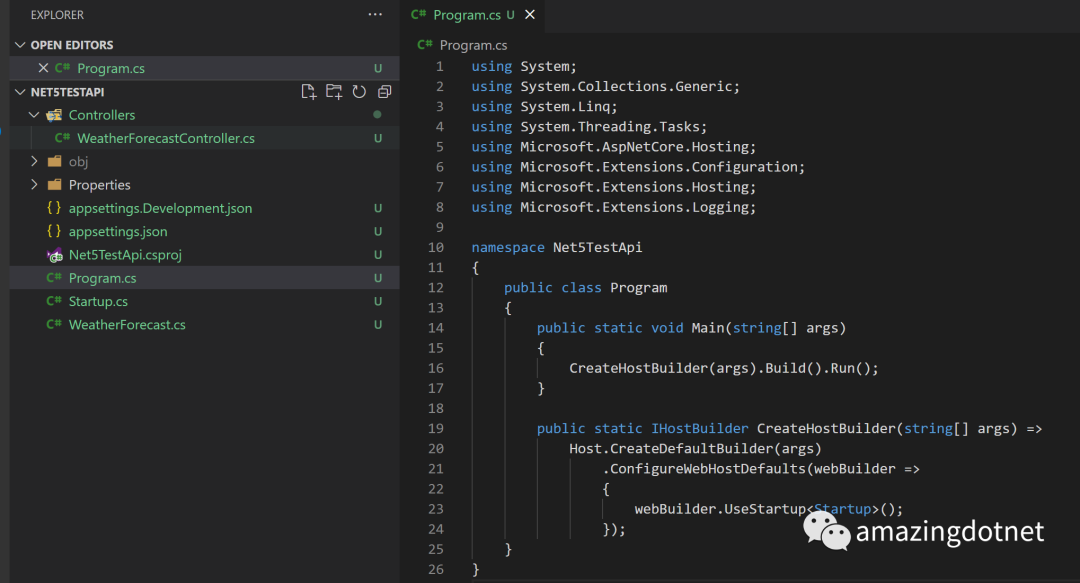
Task: Open appsettings.json file
Action: (x=118, y=232)
